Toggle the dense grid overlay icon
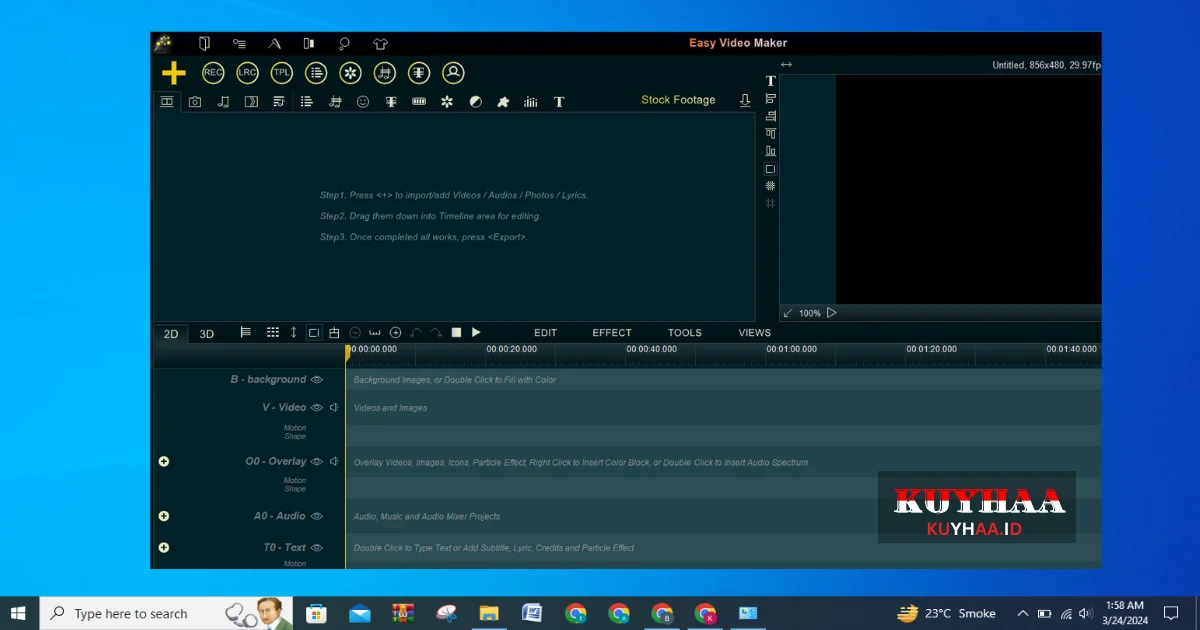 click(x=770, y=186)
